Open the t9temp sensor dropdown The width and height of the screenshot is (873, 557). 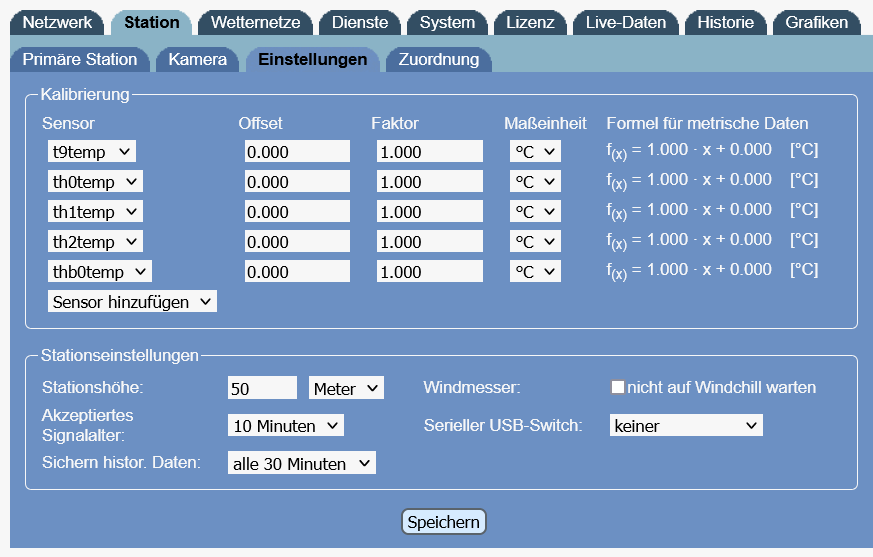point(91,152)
